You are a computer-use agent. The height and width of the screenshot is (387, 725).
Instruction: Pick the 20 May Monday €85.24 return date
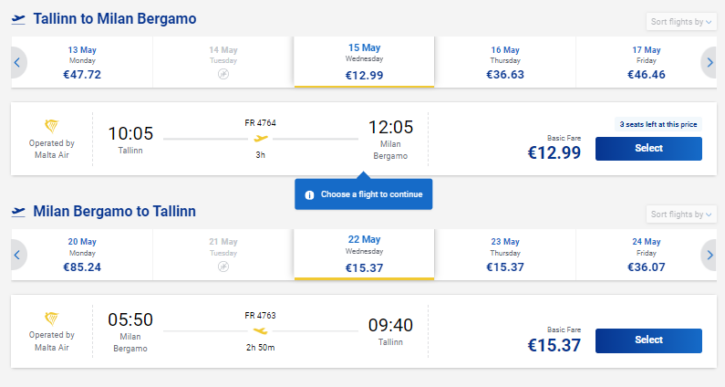coord(82,255)
